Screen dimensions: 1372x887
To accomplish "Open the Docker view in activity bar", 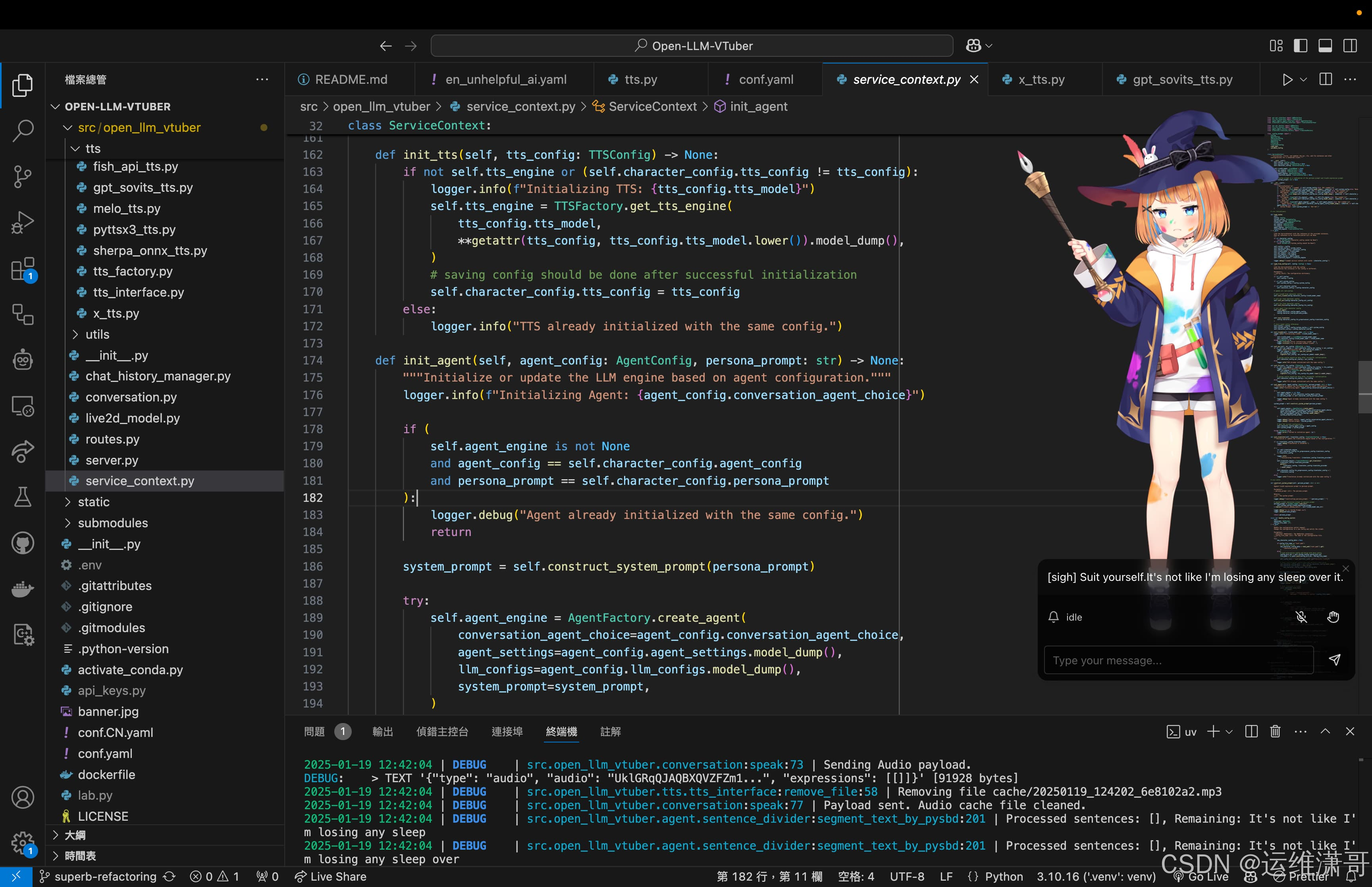I will click(x=23, y=589).
